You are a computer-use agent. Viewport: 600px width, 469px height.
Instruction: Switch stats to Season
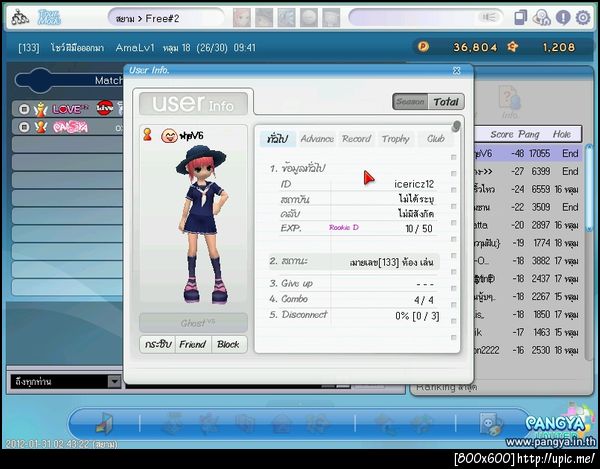coord(410,102)
